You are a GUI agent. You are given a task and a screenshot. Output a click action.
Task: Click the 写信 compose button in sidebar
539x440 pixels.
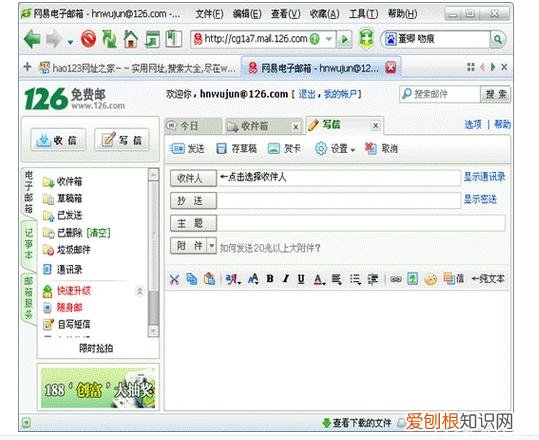122,140
